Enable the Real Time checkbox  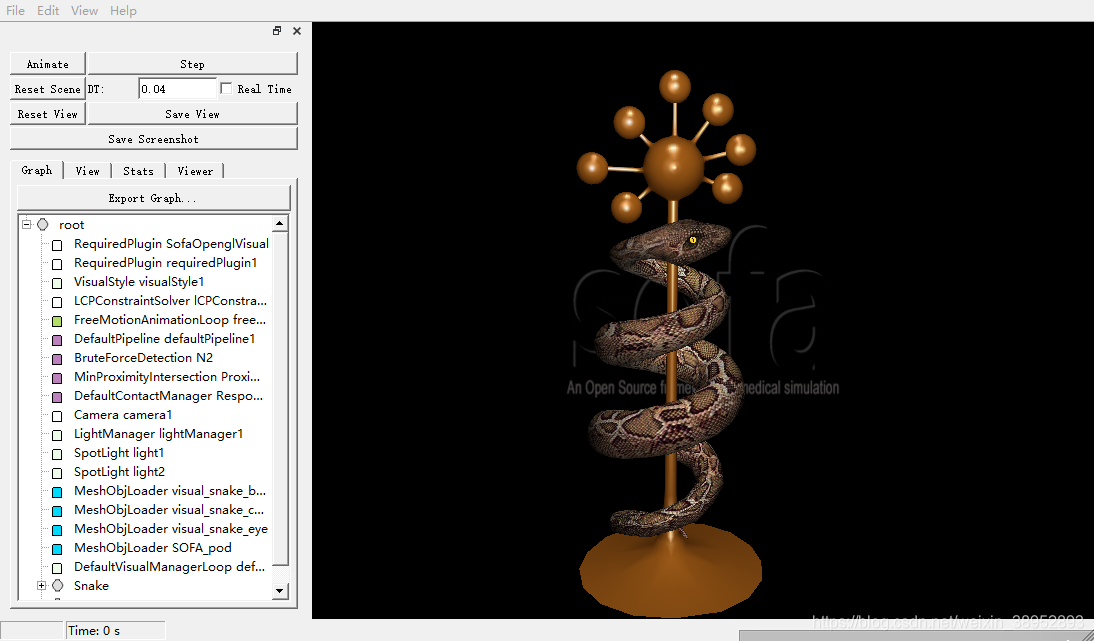[226, 89]
